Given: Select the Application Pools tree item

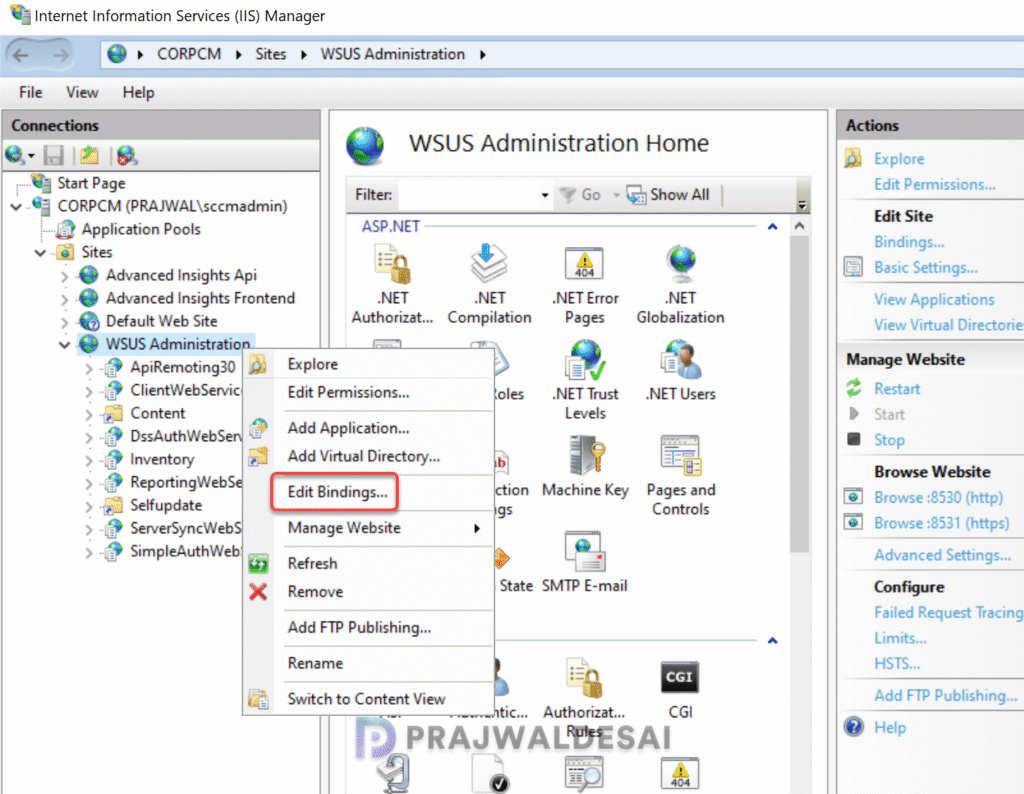Looking at the screenshot, I should [x=140, y=229].
